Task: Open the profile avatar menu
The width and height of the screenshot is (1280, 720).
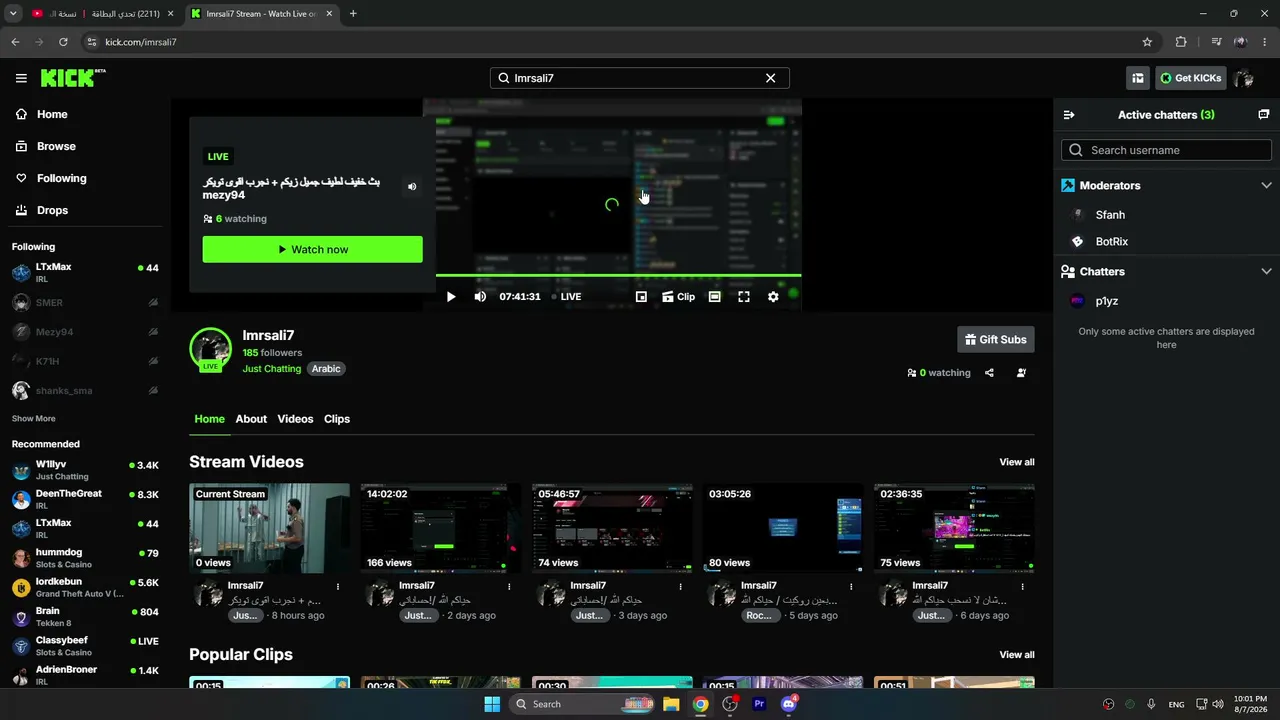Action: [x=1243, y=78]
